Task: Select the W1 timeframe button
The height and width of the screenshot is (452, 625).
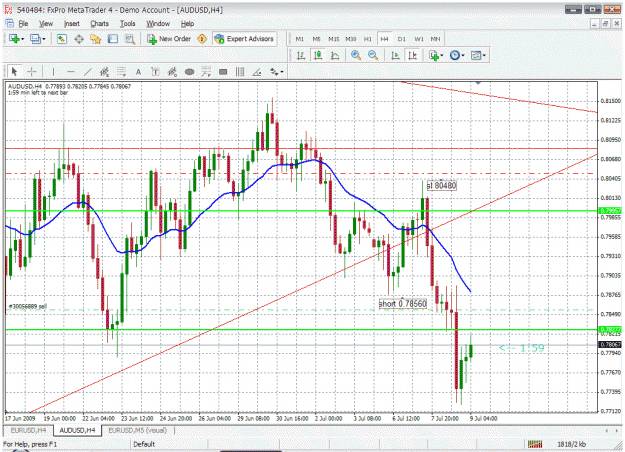Action: (419, 39)
